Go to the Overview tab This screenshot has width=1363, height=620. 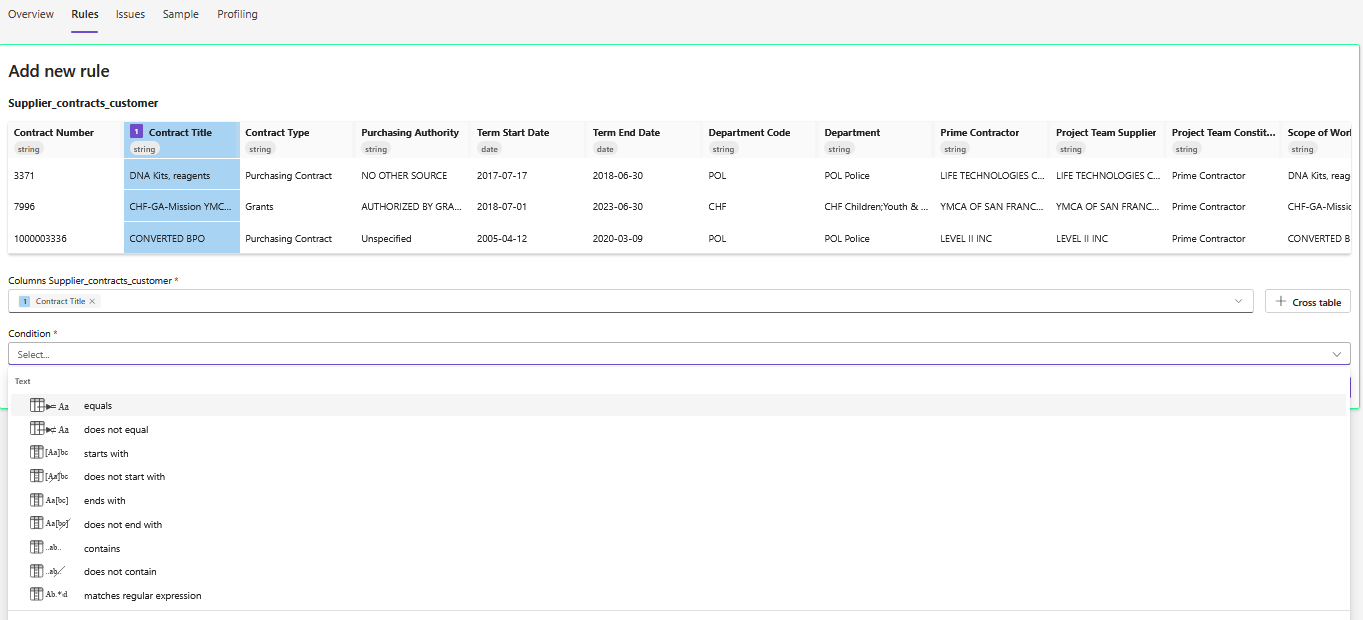(x=31, y=14)
